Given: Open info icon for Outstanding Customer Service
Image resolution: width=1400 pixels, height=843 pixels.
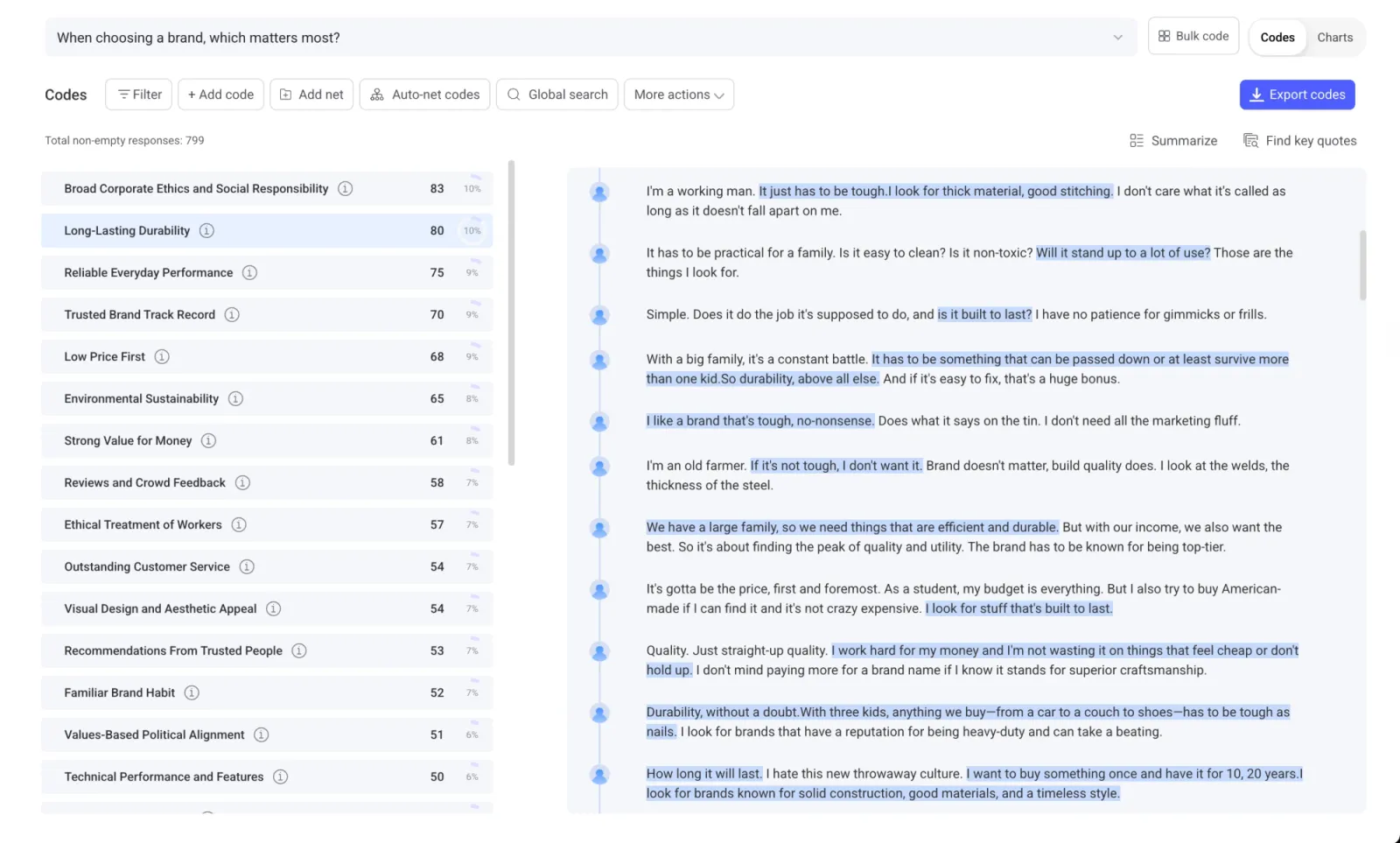Looking at the screenshot, I should [247, 566].
